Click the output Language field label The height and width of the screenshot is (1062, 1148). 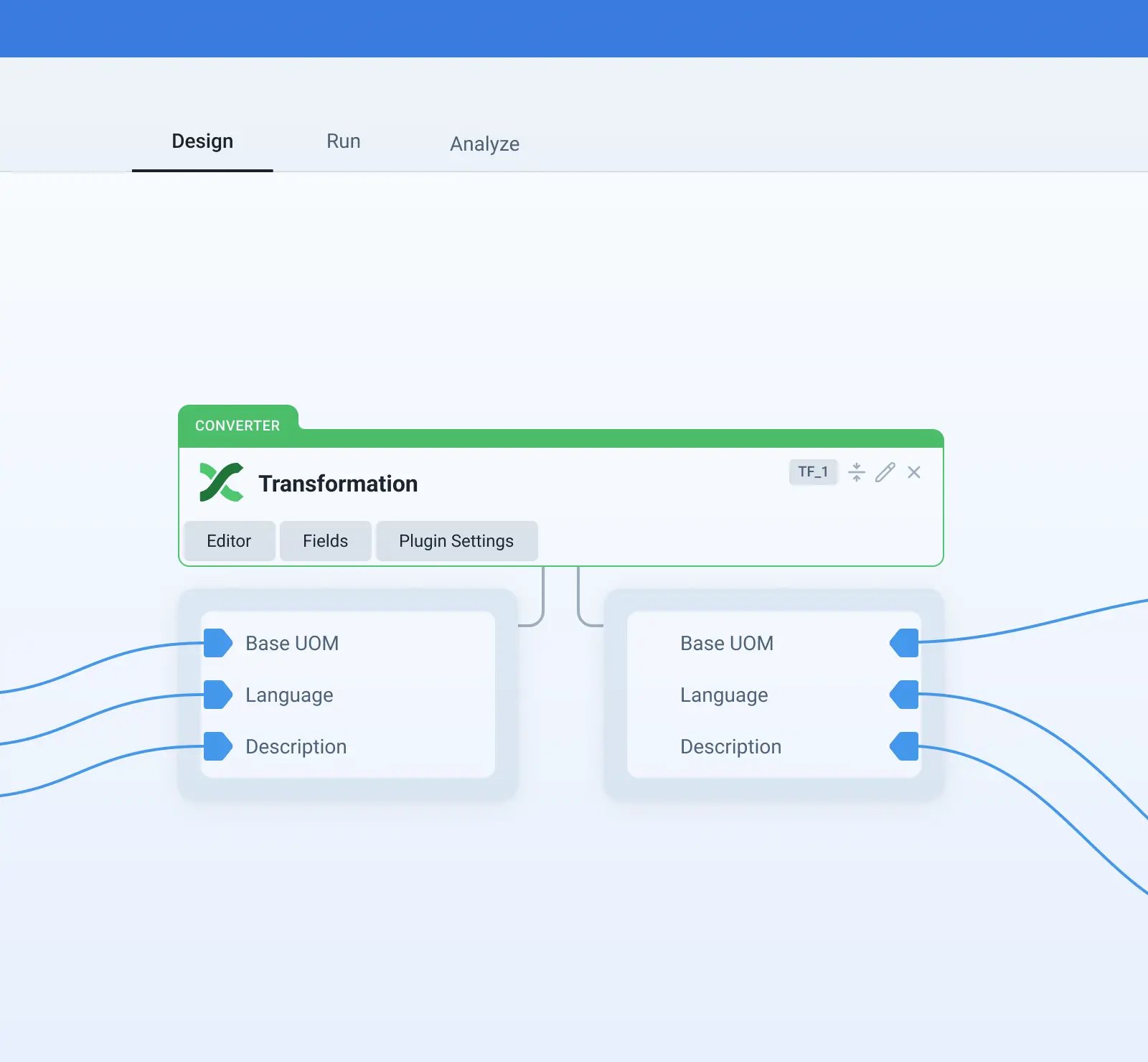coord(724,695)
